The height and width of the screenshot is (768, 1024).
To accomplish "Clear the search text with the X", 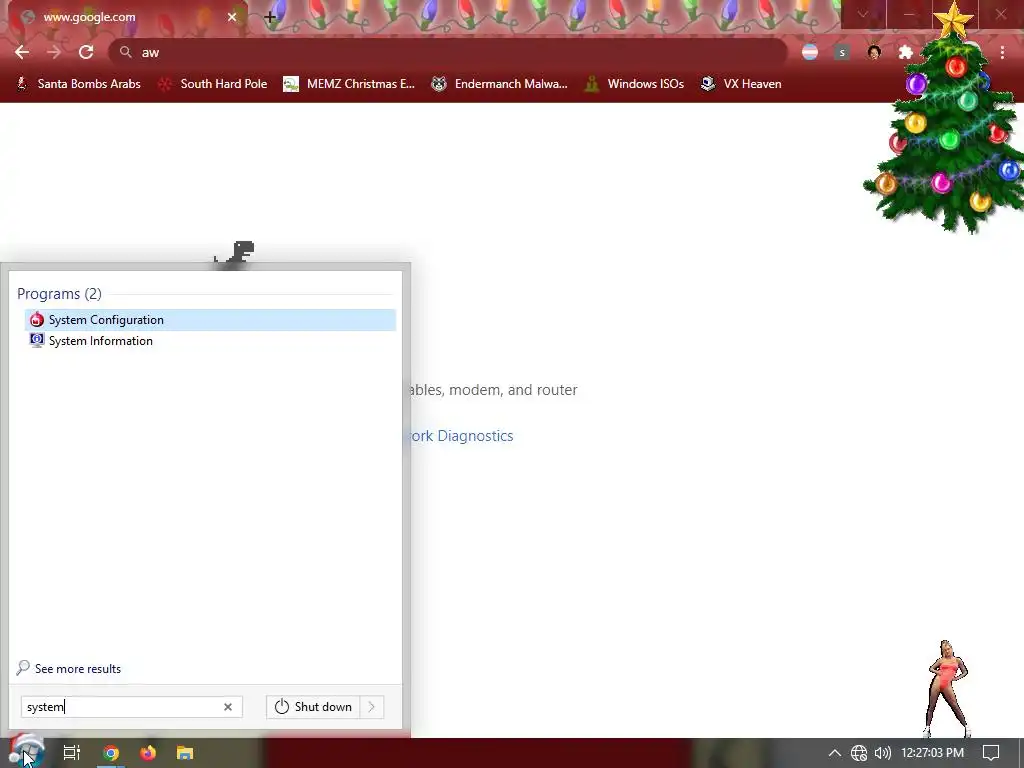I will (228, 707).
